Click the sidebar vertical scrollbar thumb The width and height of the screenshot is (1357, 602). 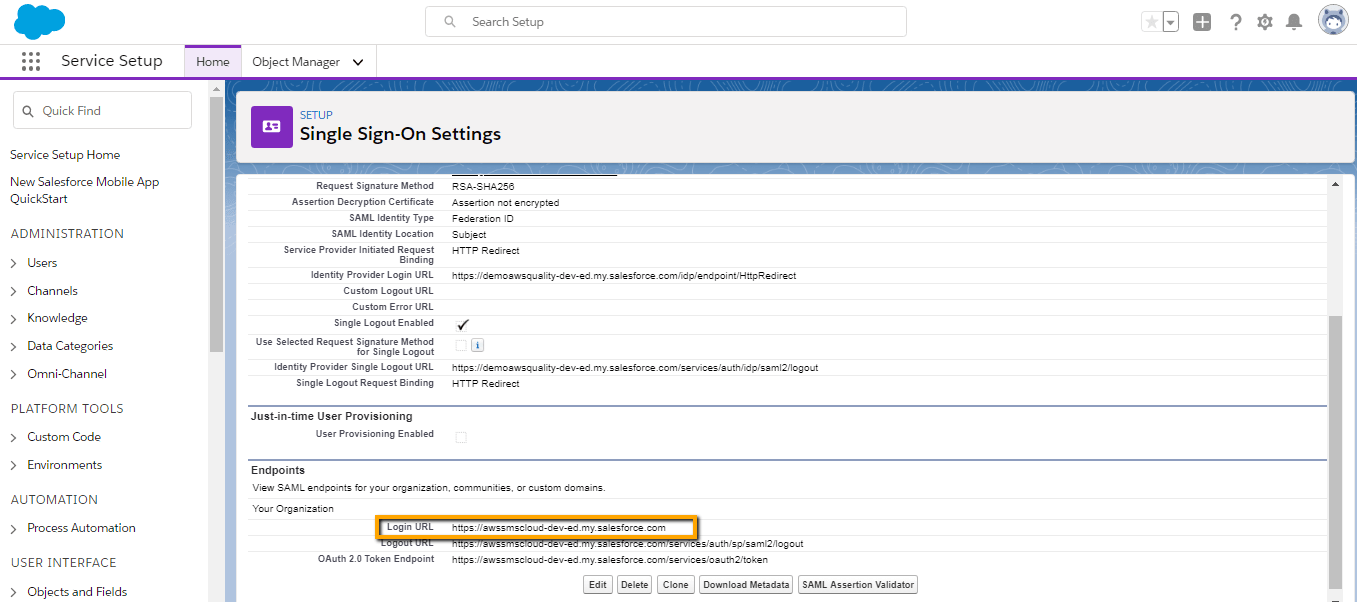tap(216, 225)
